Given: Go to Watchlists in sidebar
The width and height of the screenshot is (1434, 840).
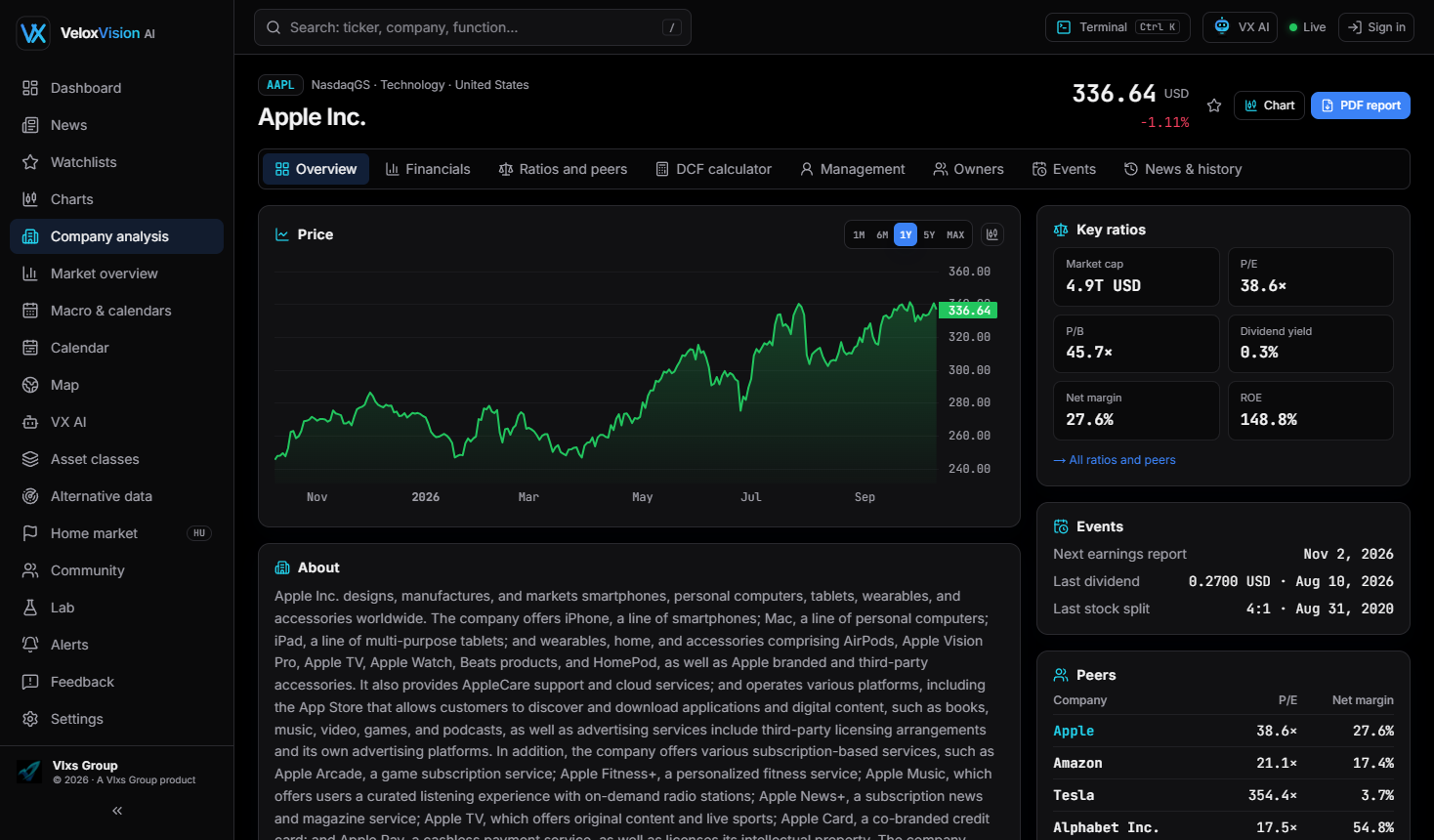Looking at the screenshot, I should tap(116, 162).
